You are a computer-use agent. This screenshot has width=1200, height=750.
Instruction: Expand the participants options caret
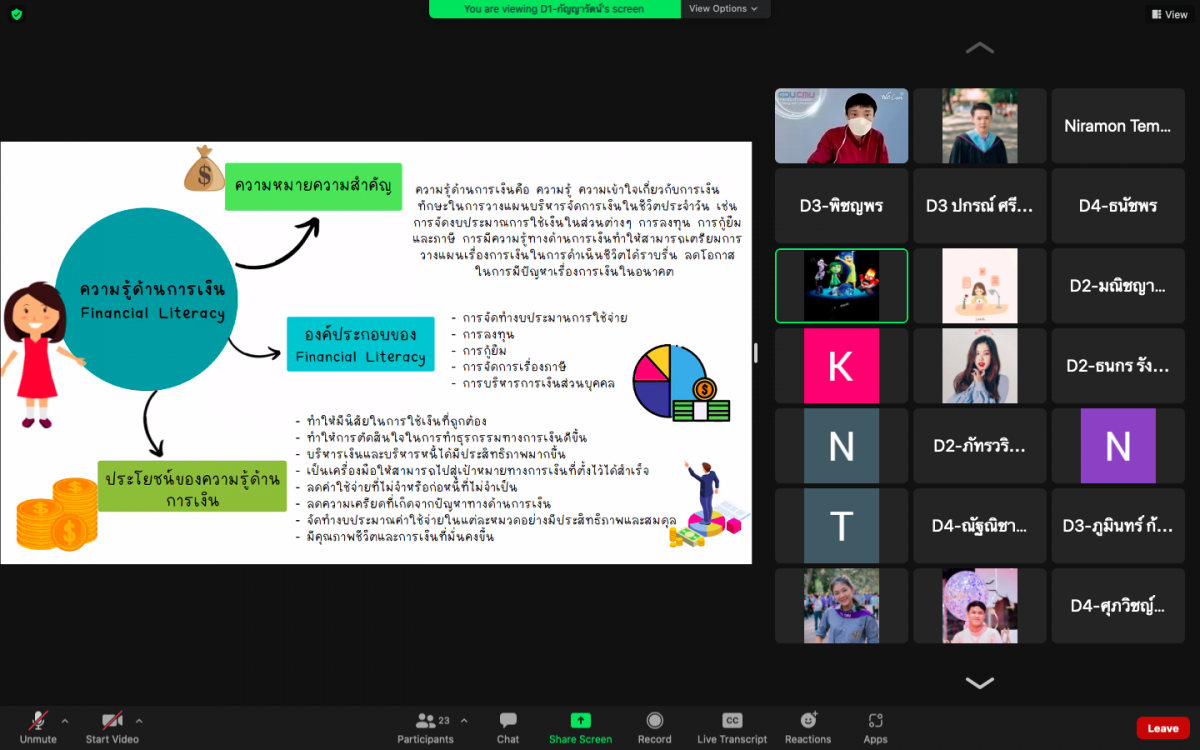(x=464, y=720)
